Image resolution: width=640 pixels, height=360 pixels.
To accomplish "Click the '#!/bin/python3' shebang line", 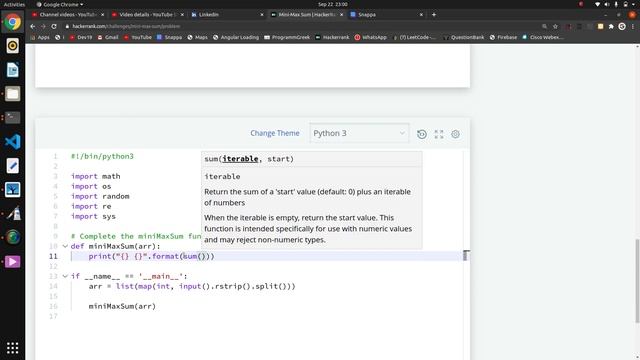I will tap(102, 156).
